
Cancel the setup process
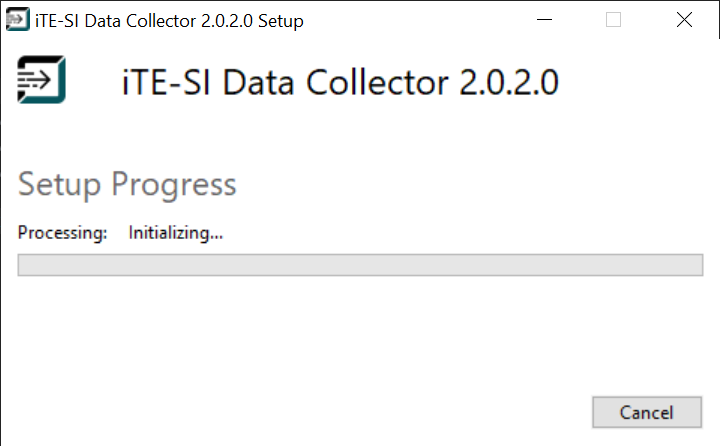tap(646, 412)
